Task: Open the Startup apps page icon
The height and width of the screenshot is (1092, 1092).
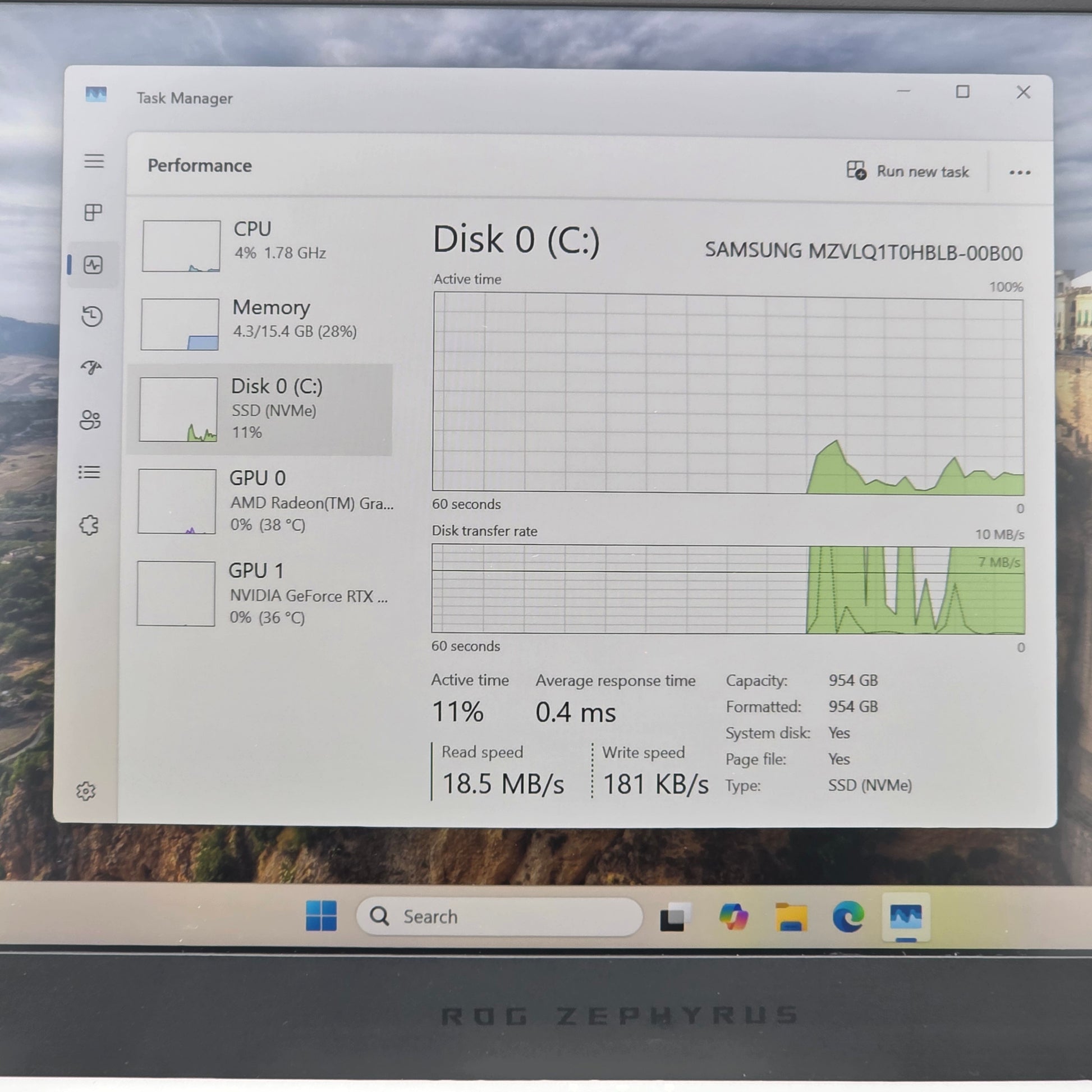Action: click(91, 368)
